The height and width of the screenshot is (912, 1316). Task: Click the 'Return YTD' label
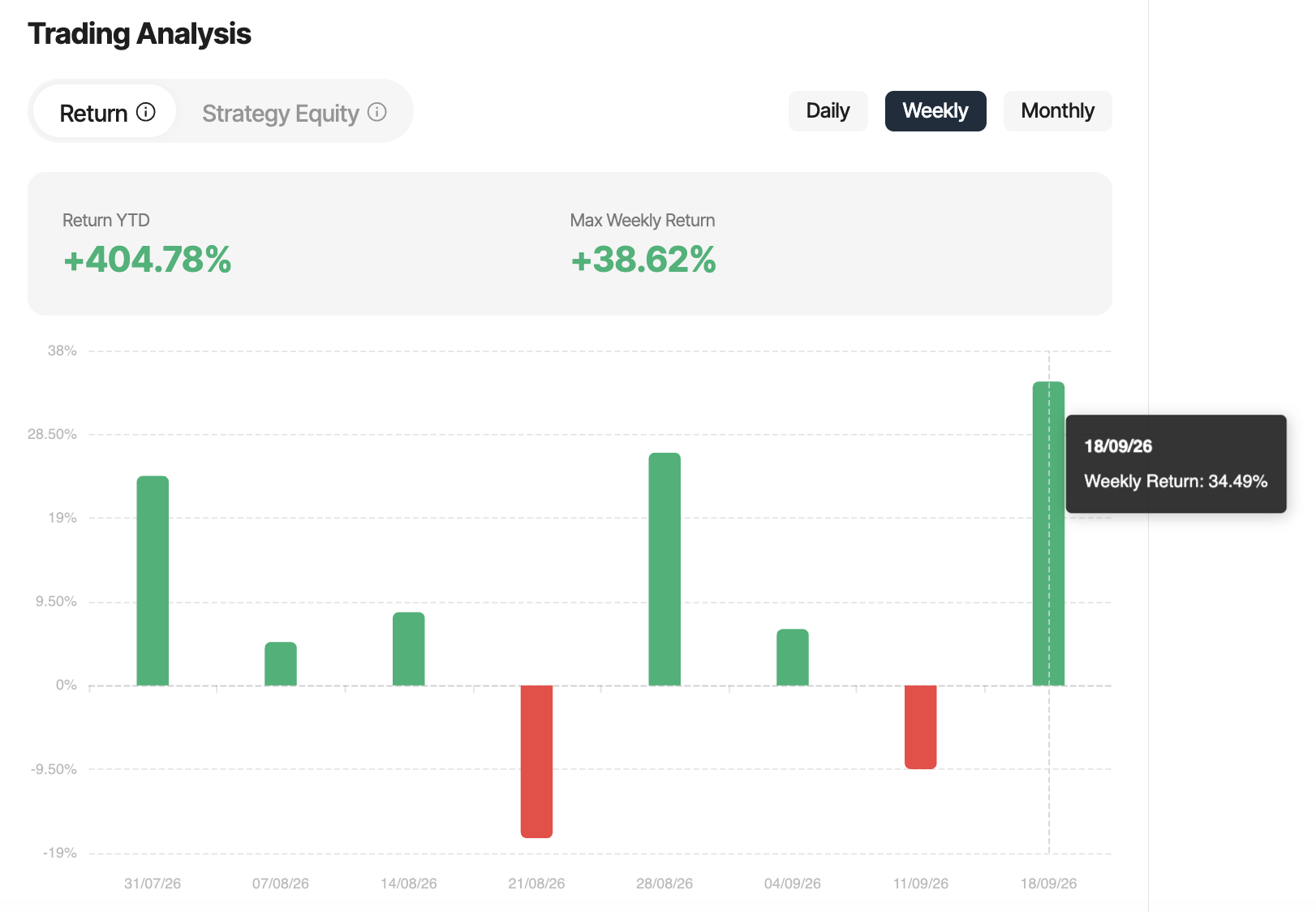[106, 220]
